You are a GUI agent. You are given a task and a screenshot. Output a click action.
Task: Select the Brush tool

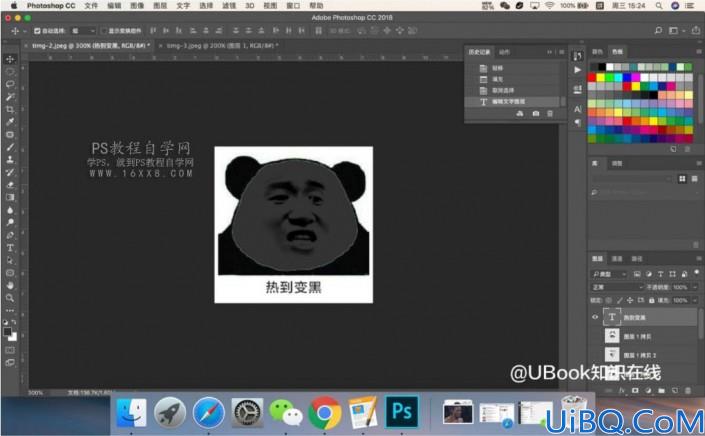[x=10, y=147]
